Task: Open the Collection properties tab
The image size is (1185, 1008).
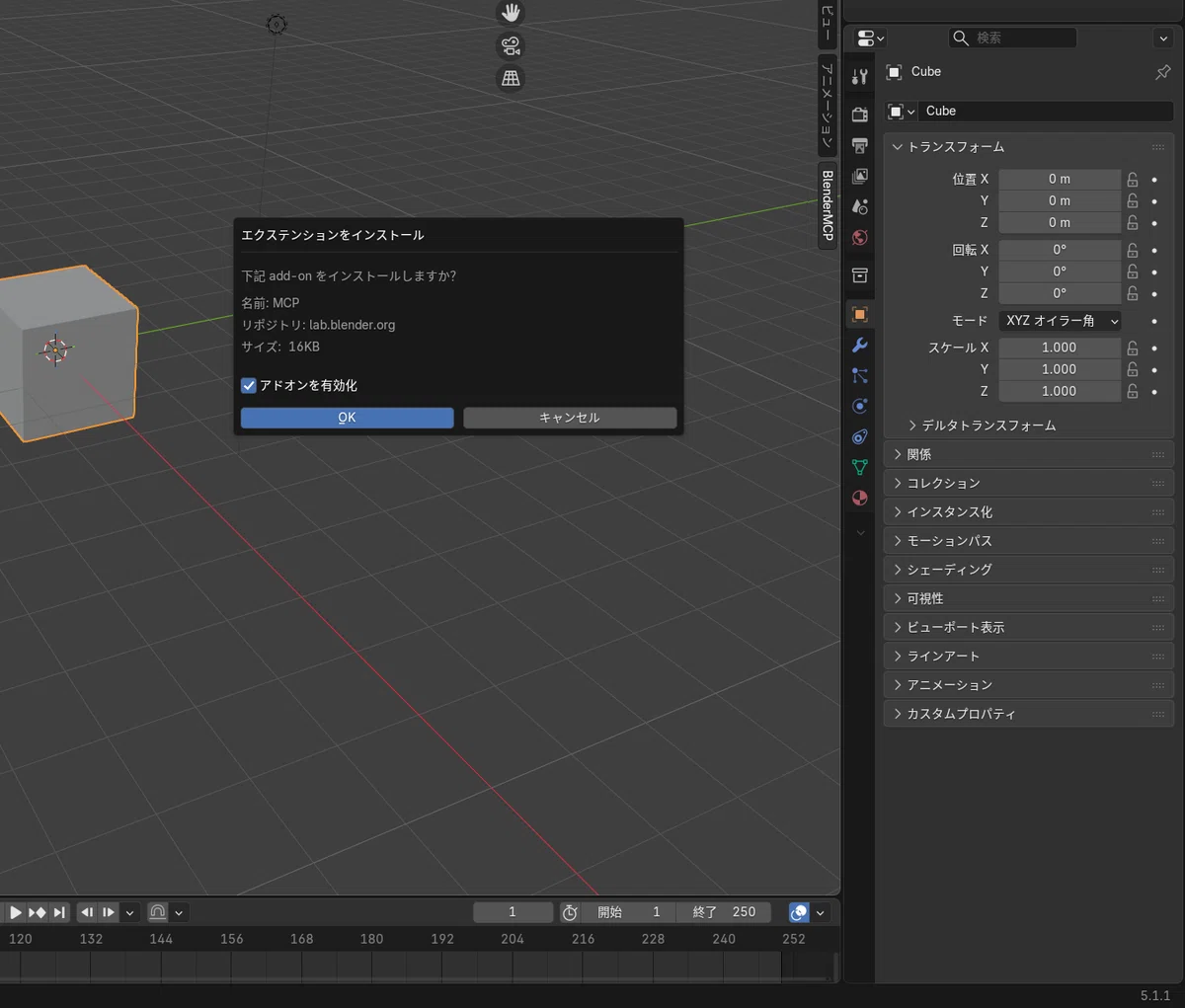Action: 860,274
